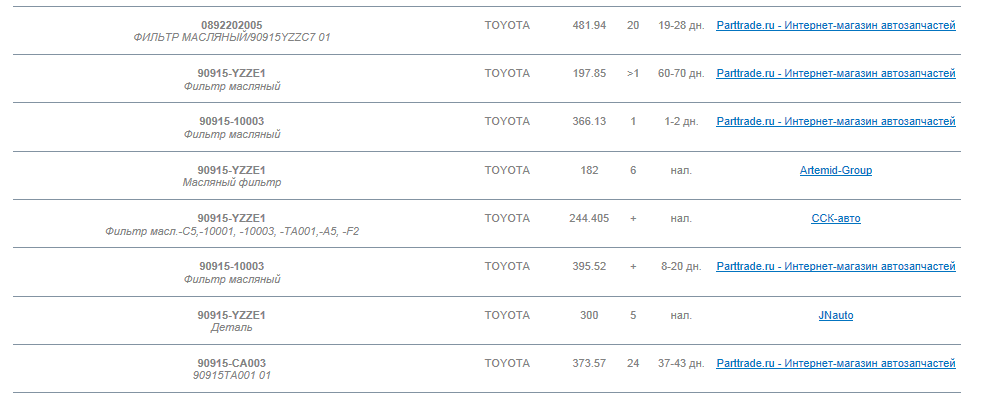Open the Artemid-Group seller link
Screen dimensions: 994x402
[x=836, y=170]
